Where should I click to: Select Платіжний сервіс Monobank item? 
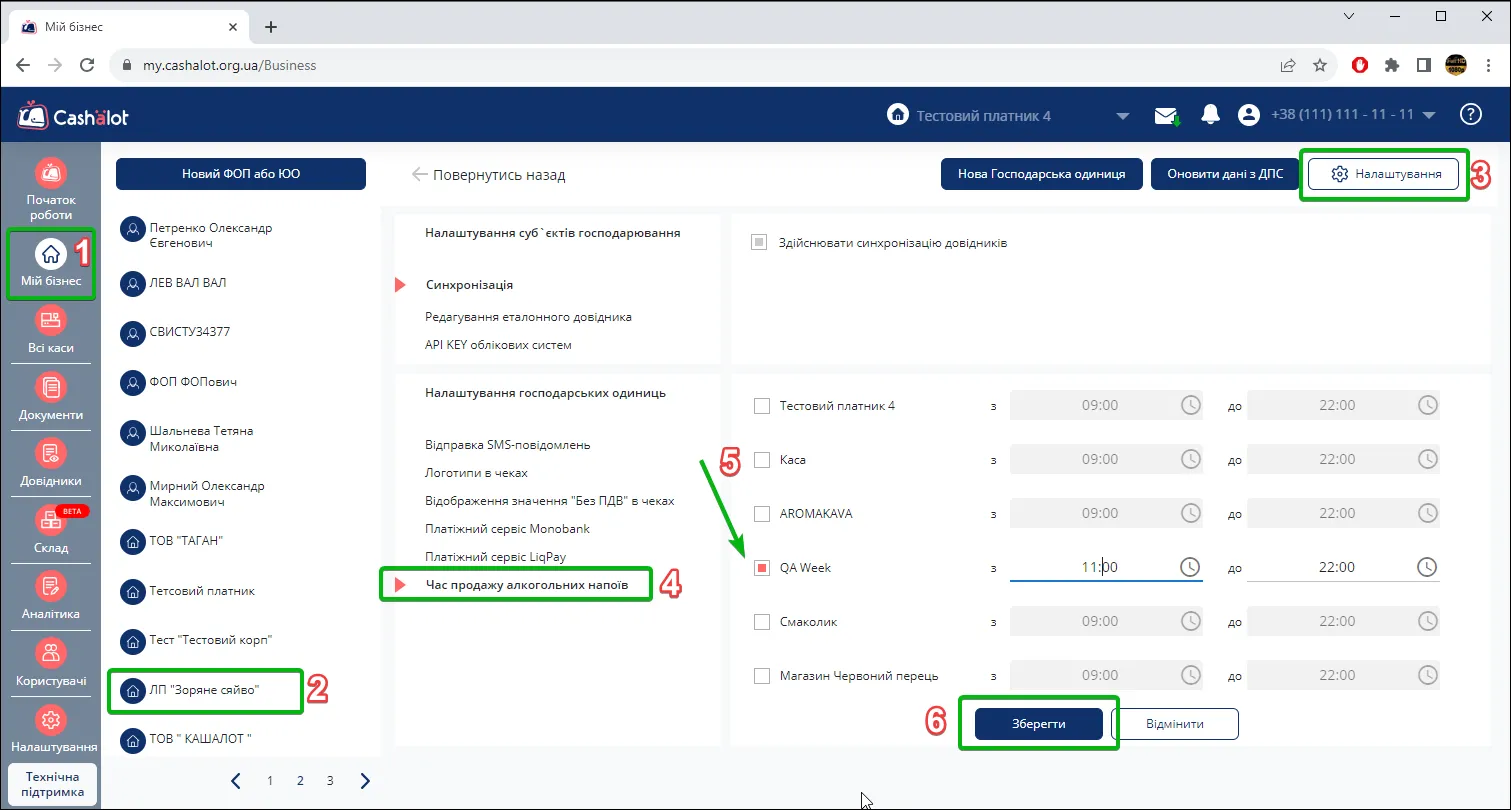(x=507, y=528)
